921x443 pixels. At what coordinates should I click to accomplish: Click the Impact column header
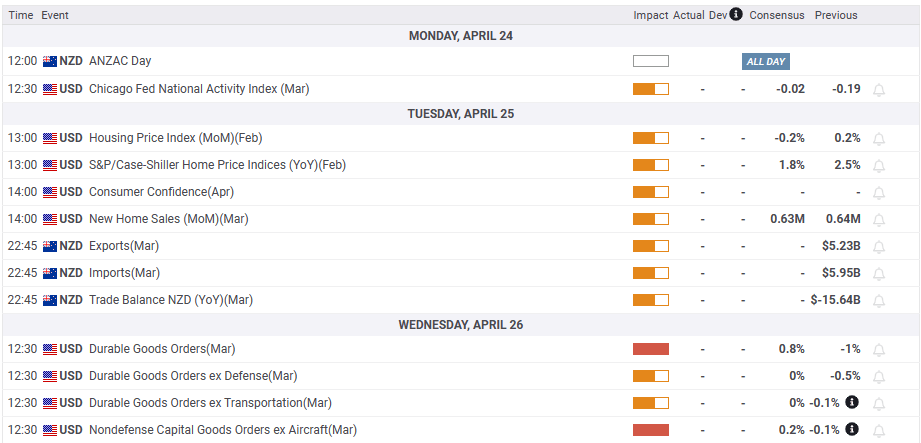tap(650, 15)
